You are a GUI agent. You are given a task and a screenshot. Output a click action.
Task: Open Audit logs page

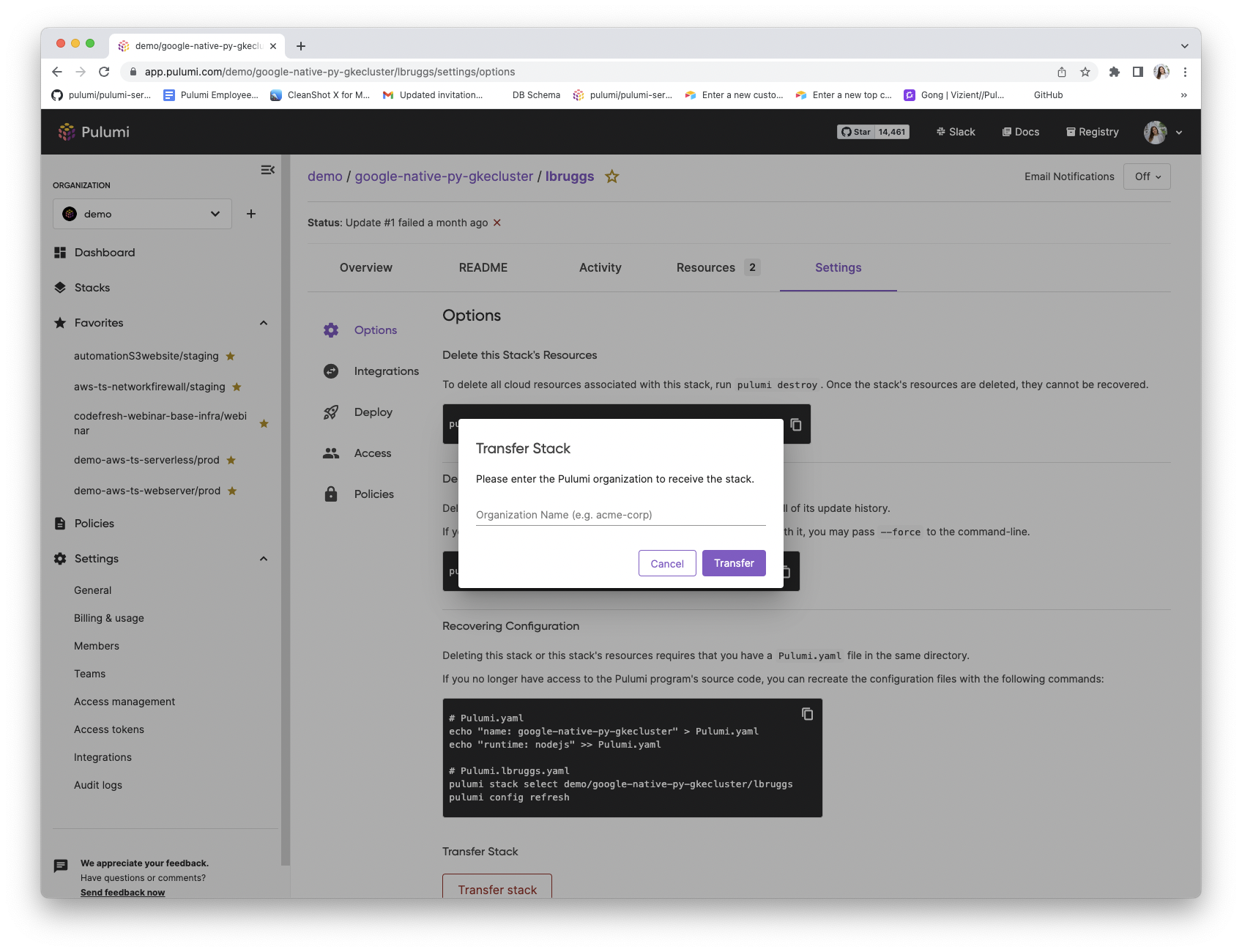pos(98,785)
